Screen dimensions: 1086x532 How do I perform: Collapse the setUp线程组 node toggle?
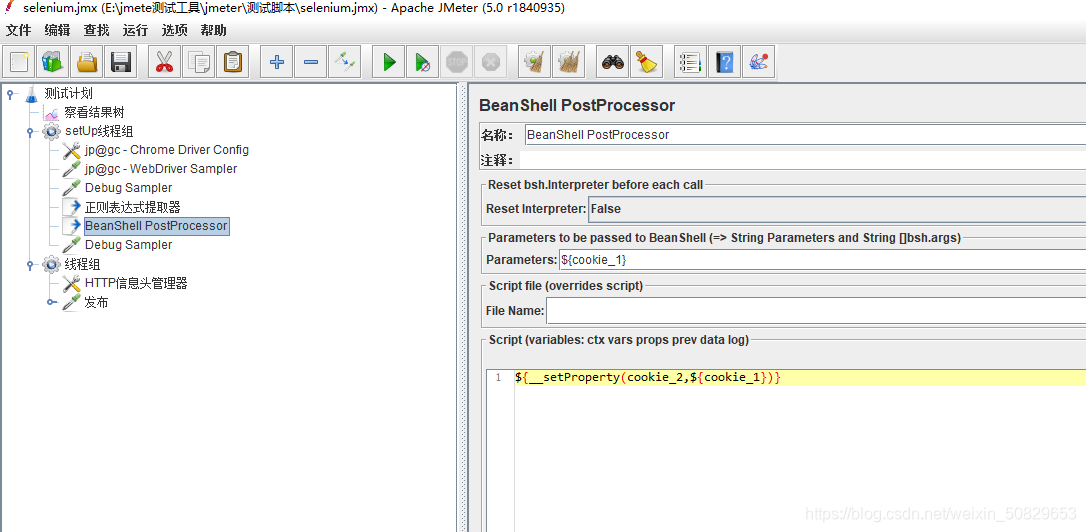click(30, 132)
